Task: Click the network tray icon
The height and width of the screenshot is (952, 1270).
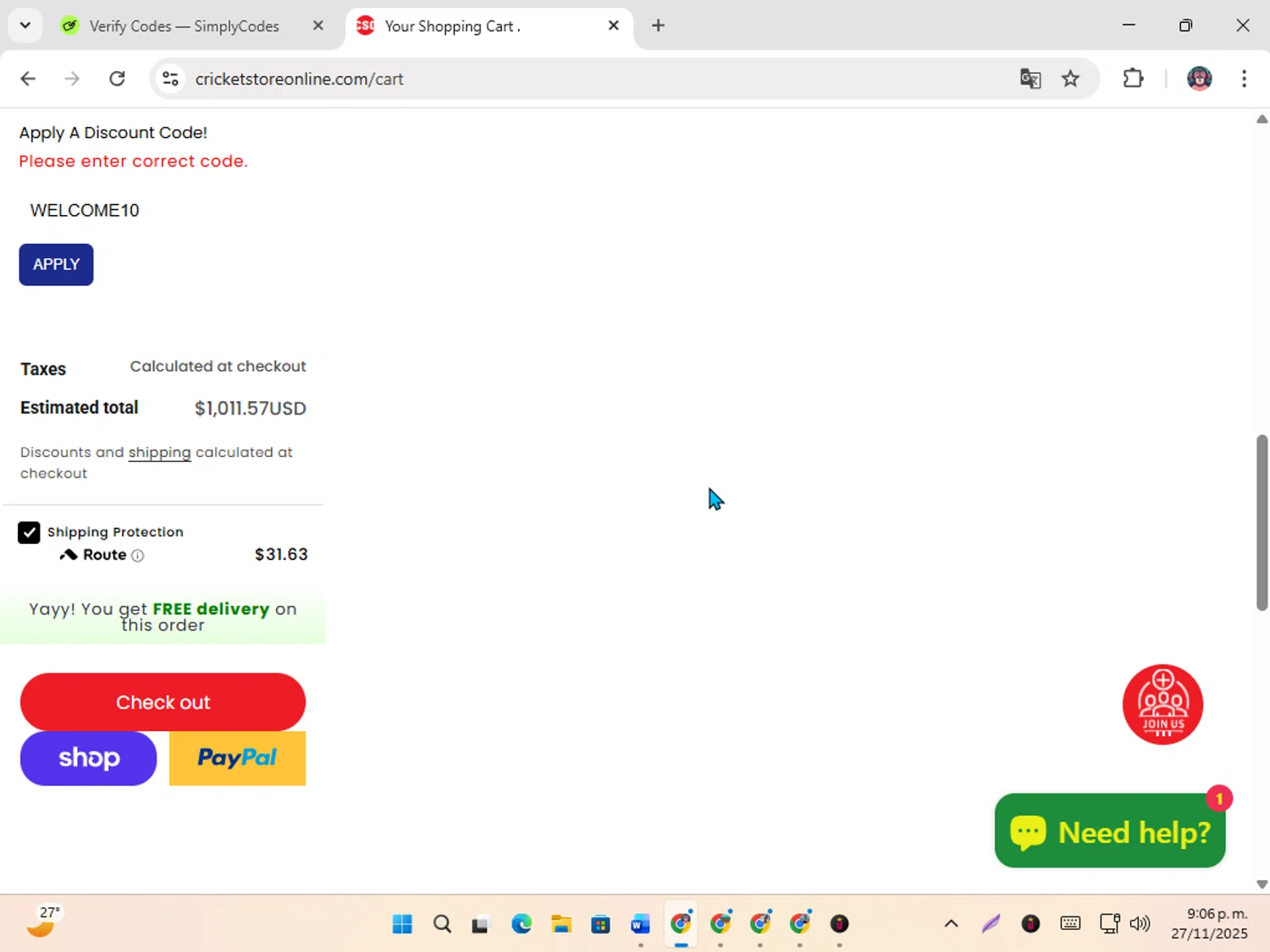Action: click(1109, 924)
